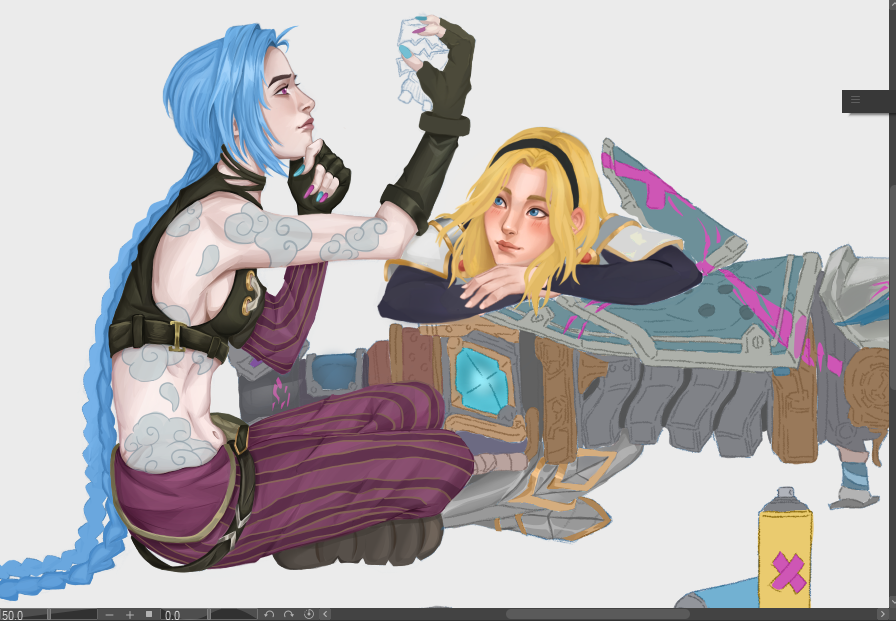
Task: Click the horizontal scrollbar thumb
Action: [x=597, y=615]
